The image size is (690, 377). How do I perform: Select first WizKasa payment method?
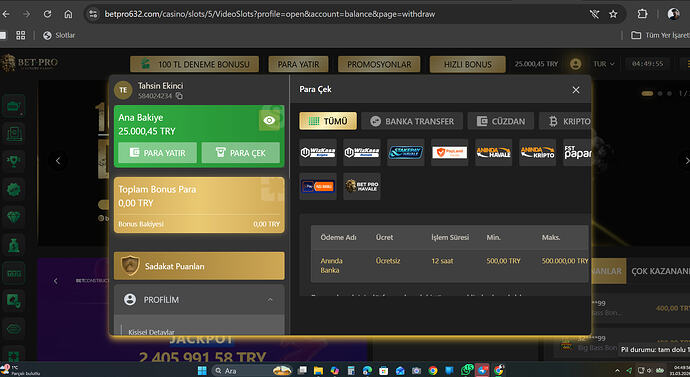tap(318, 152)
